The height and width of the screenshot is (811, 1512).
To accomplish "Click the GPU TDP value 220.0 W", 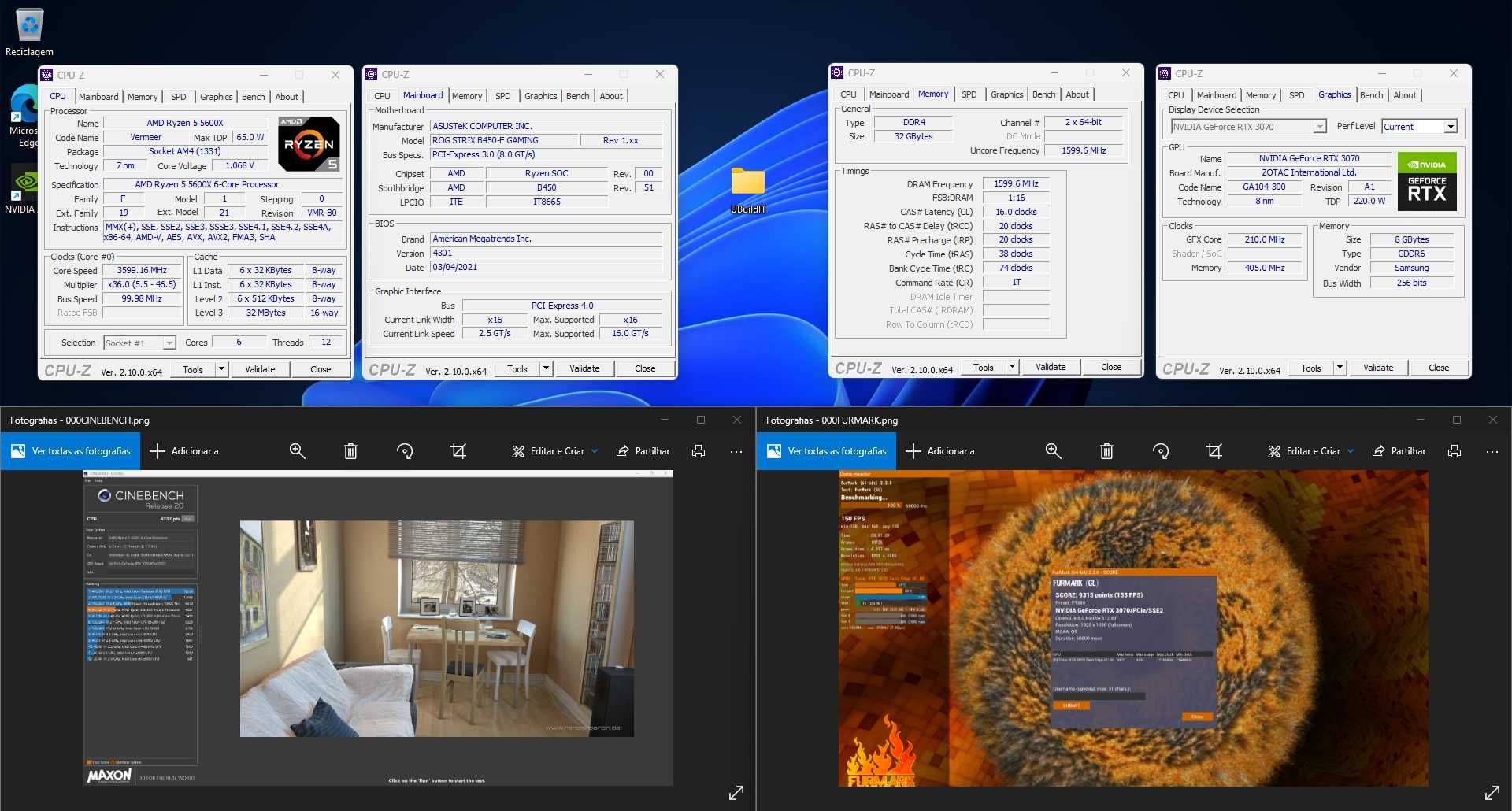I will (x=1369, y=201).
